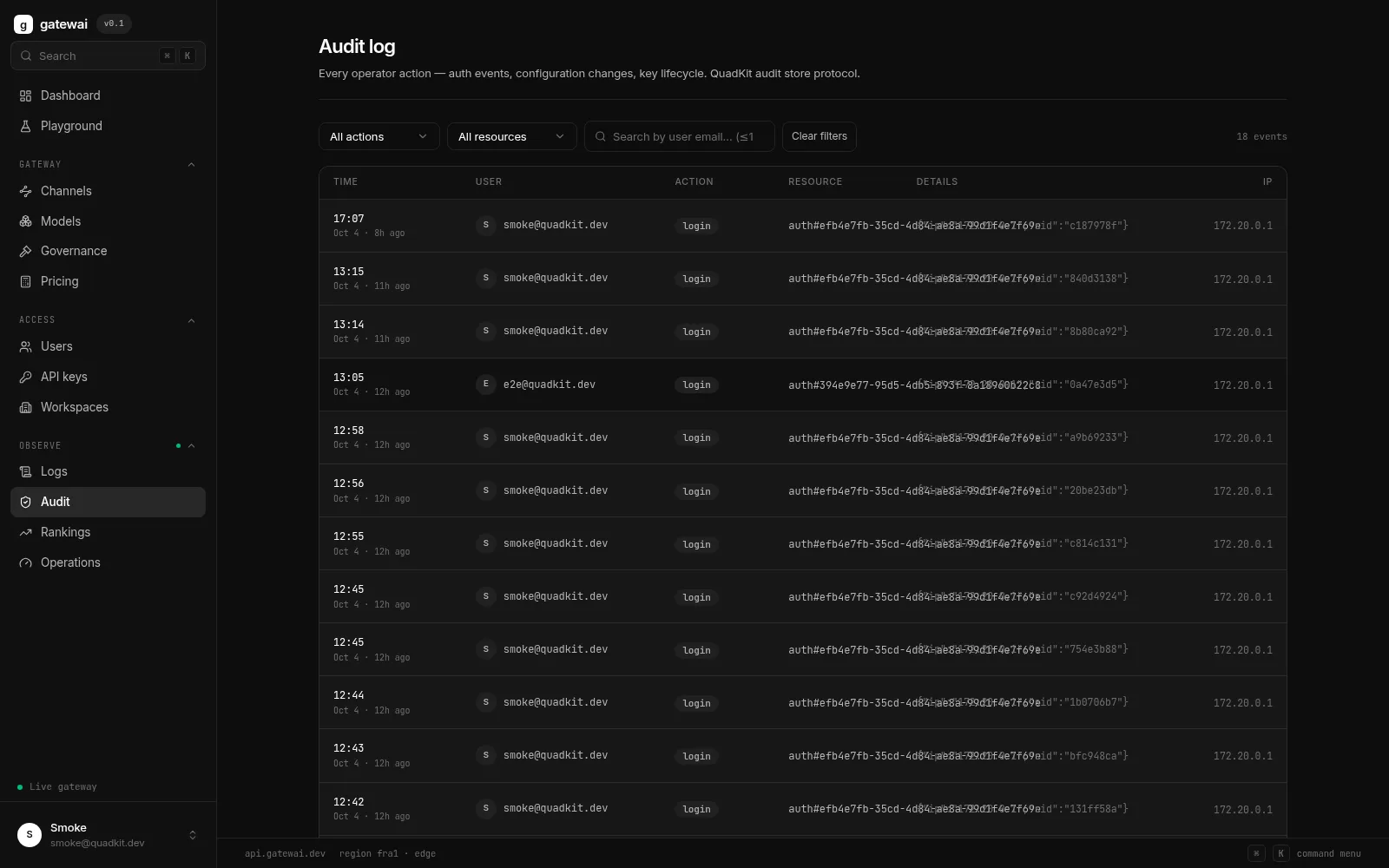Go to Channels page

pos(108,191)
